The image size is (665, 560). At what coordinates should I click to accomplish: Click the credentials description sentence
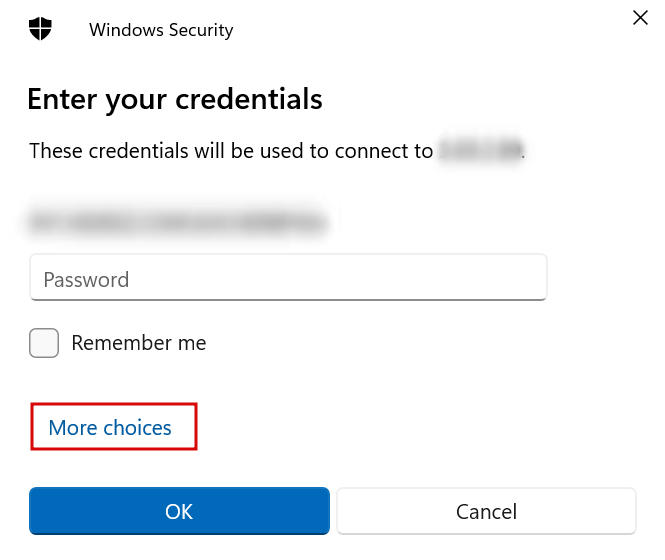tap(230, 152)
